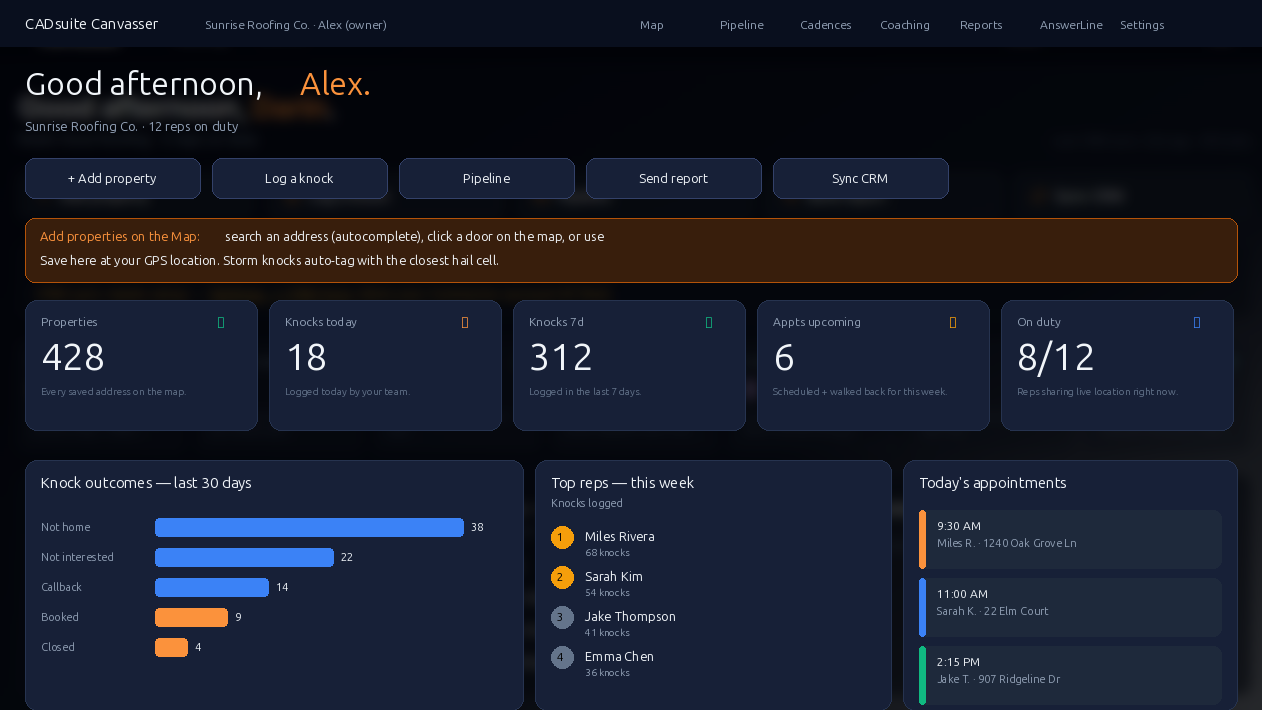This screenshot has height=710, width=1262.
Task: Click the 'Not home' outcome label
Action: click(x=66, y=527)
